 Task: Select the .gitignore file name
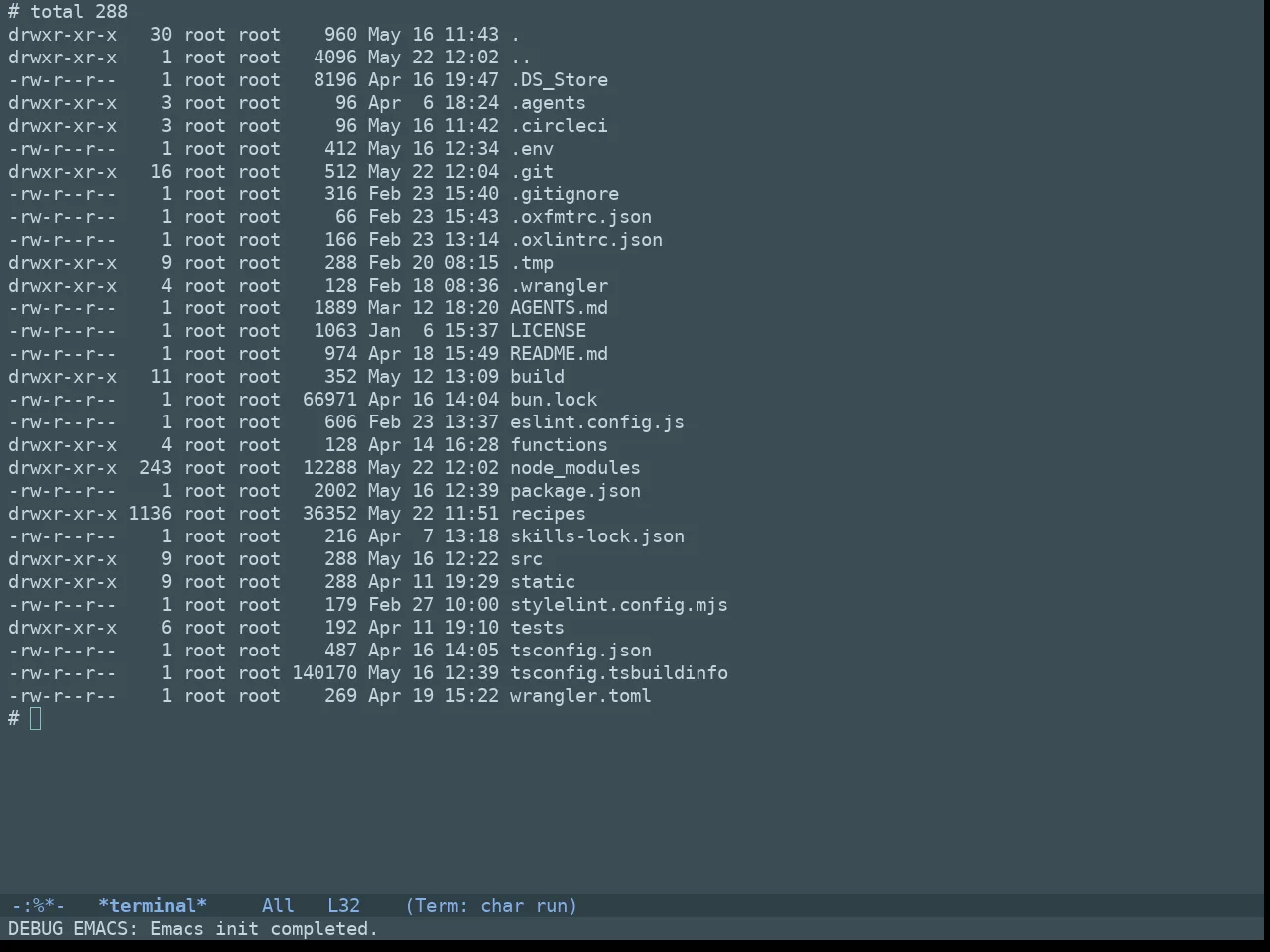565,194
